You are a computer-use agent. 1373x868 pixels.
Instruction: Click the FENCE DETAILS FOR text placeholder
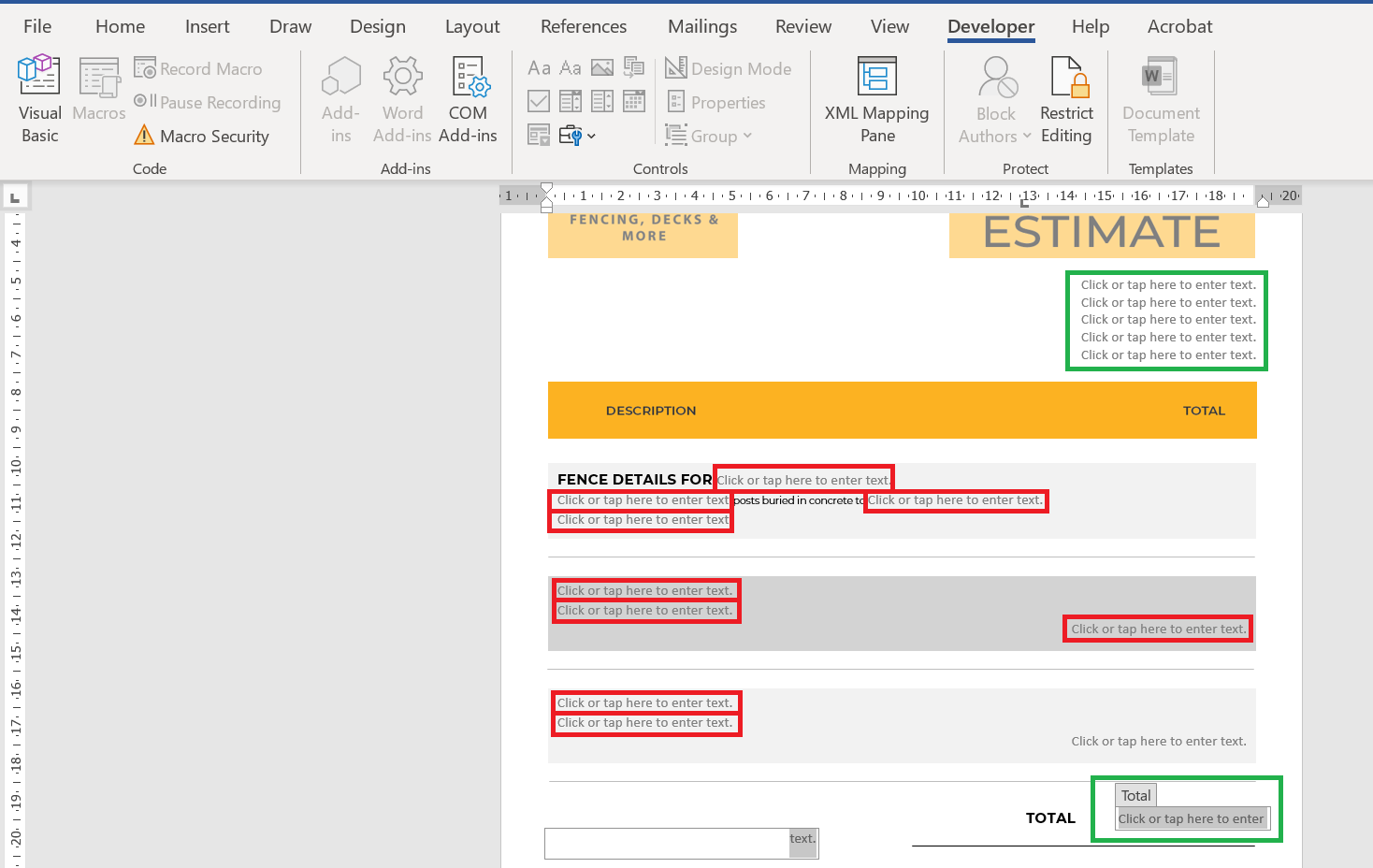tap(803, 480)
